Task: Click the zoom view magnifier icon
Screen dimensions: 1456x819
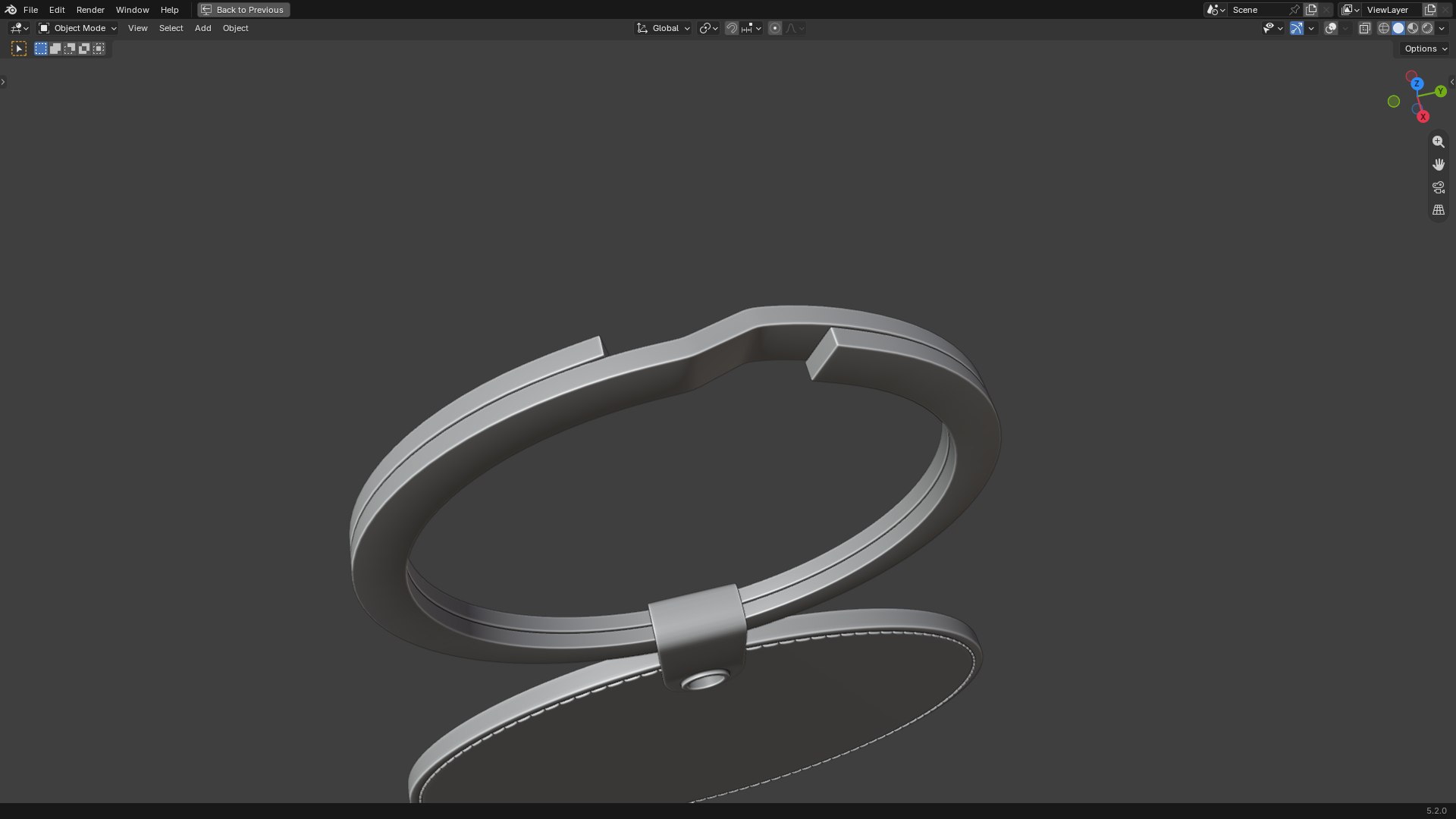Action: click(1439, 142)
